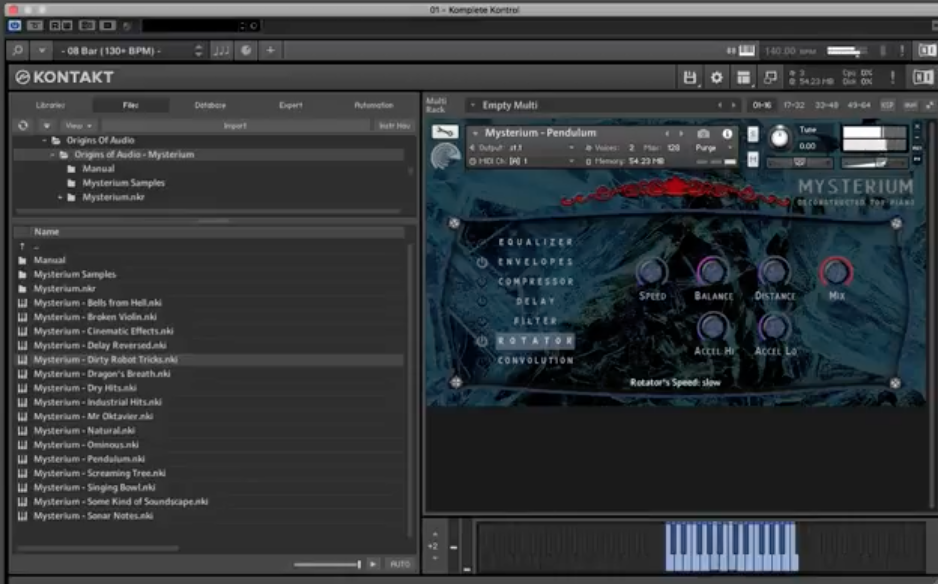
Task: Open the View dropdown in browser
Action: click(x=78, y=126)
